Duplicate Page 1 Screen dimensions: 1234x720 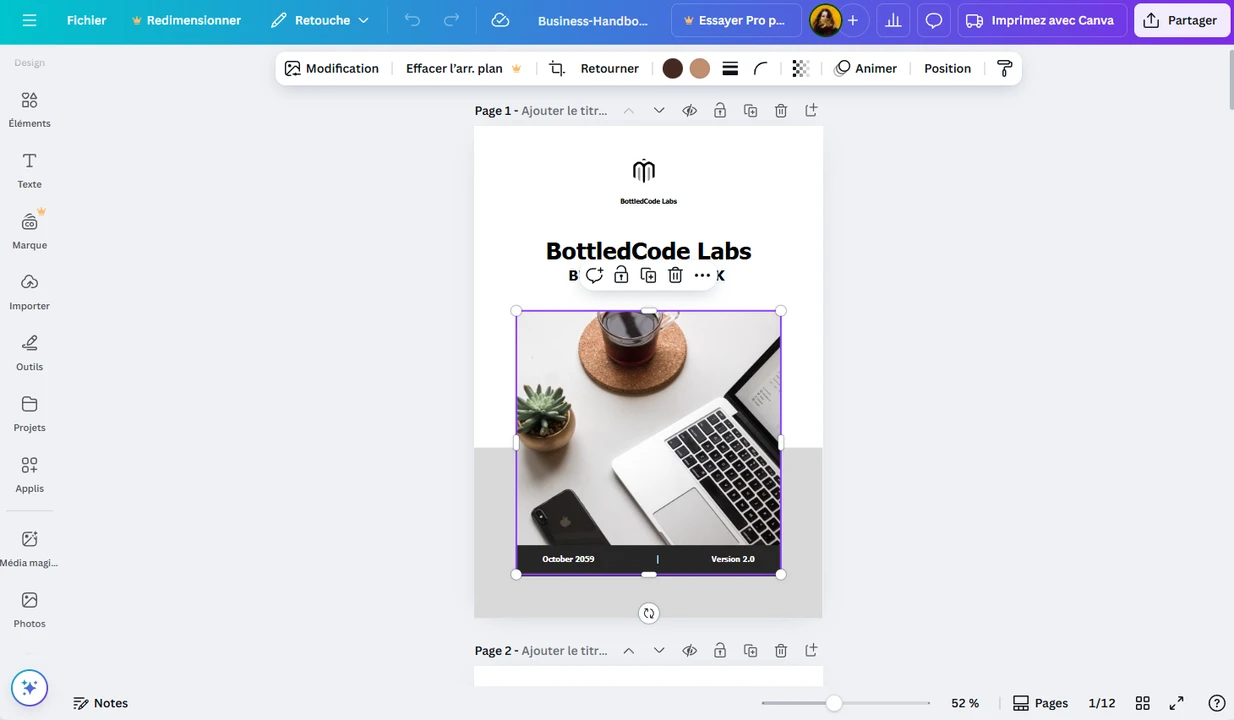(750, 111)
